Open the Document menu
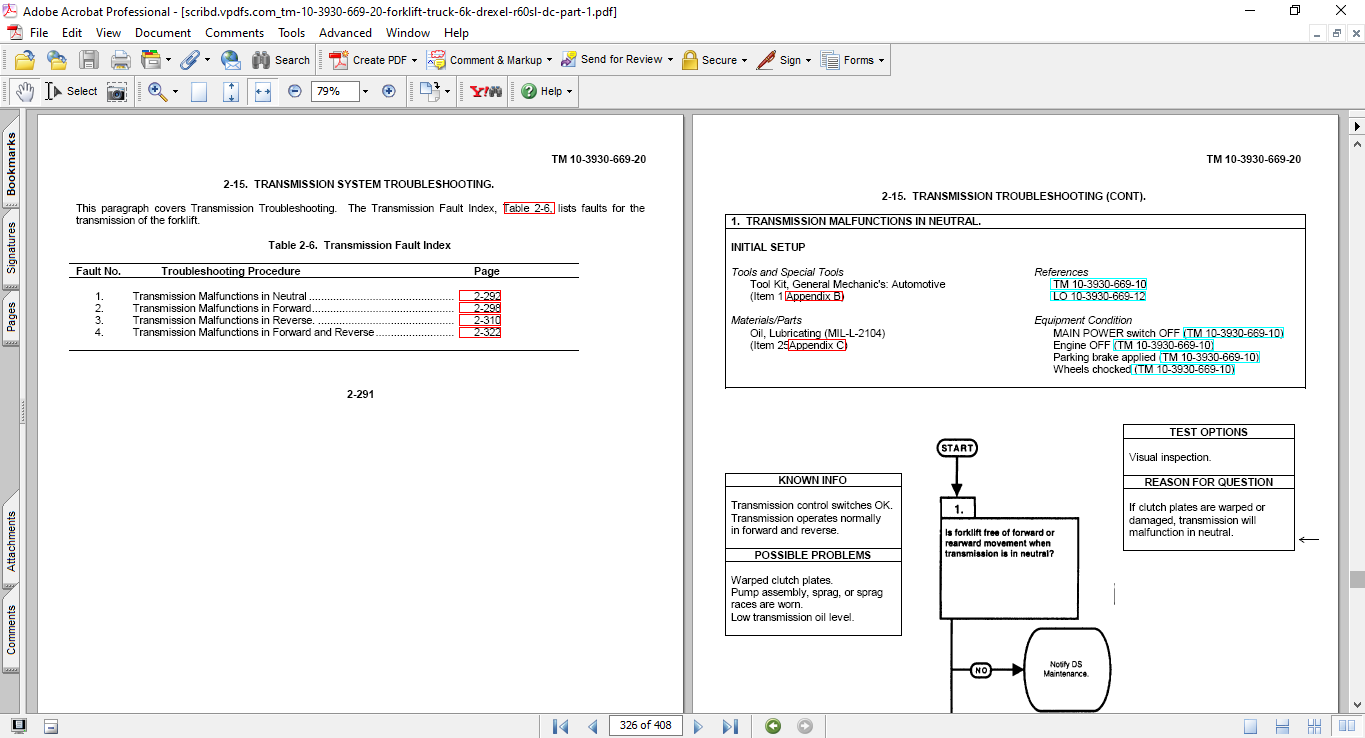 [163, 33]
